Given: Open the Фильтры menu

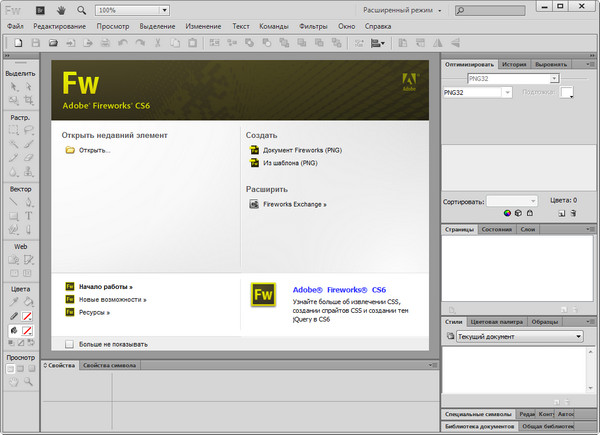Looking at the screenshot, I should (313, 24).
